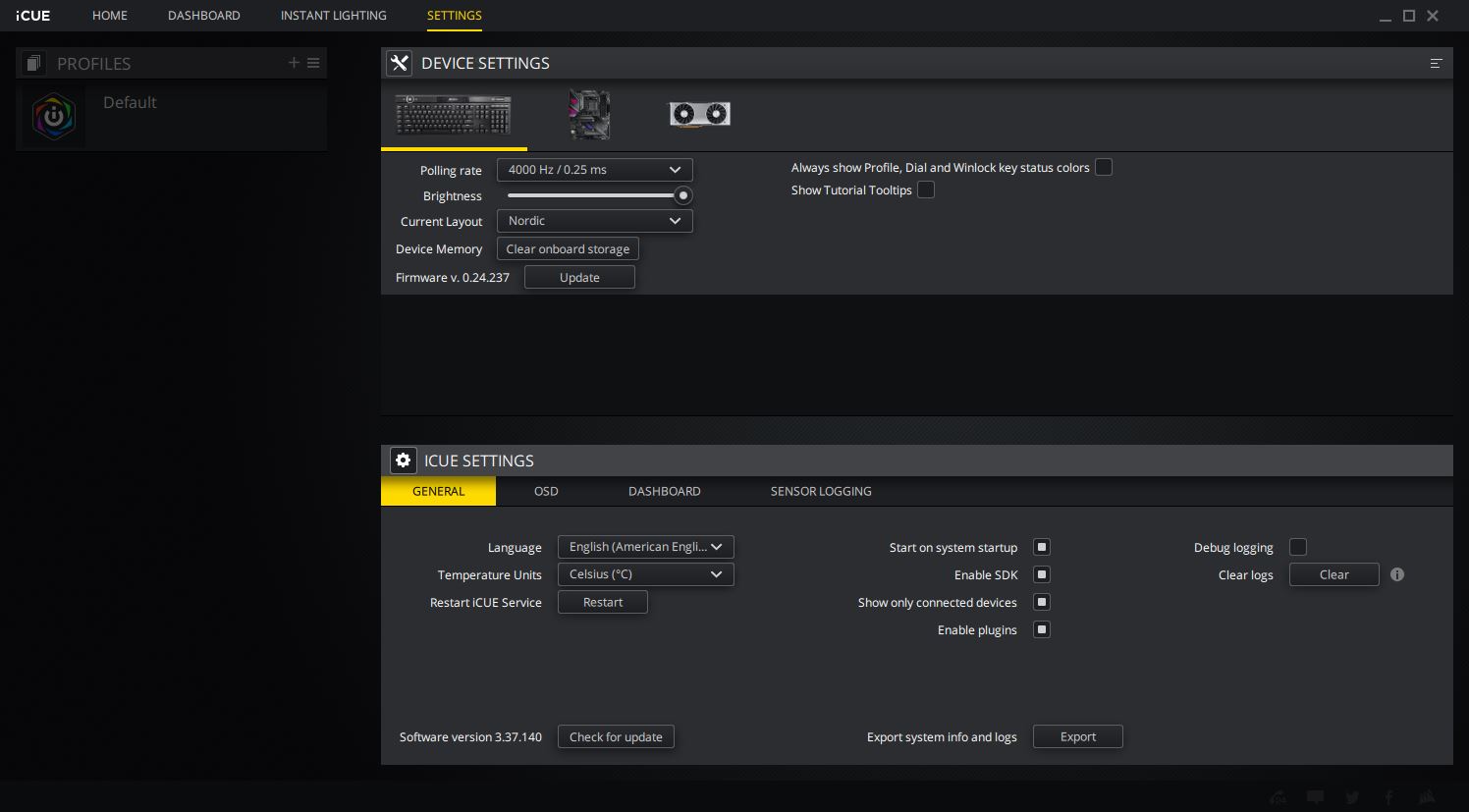This screenshot has height=812, width=1469.
Task: Open Instant Lighting menu
Action: [334, 16]
